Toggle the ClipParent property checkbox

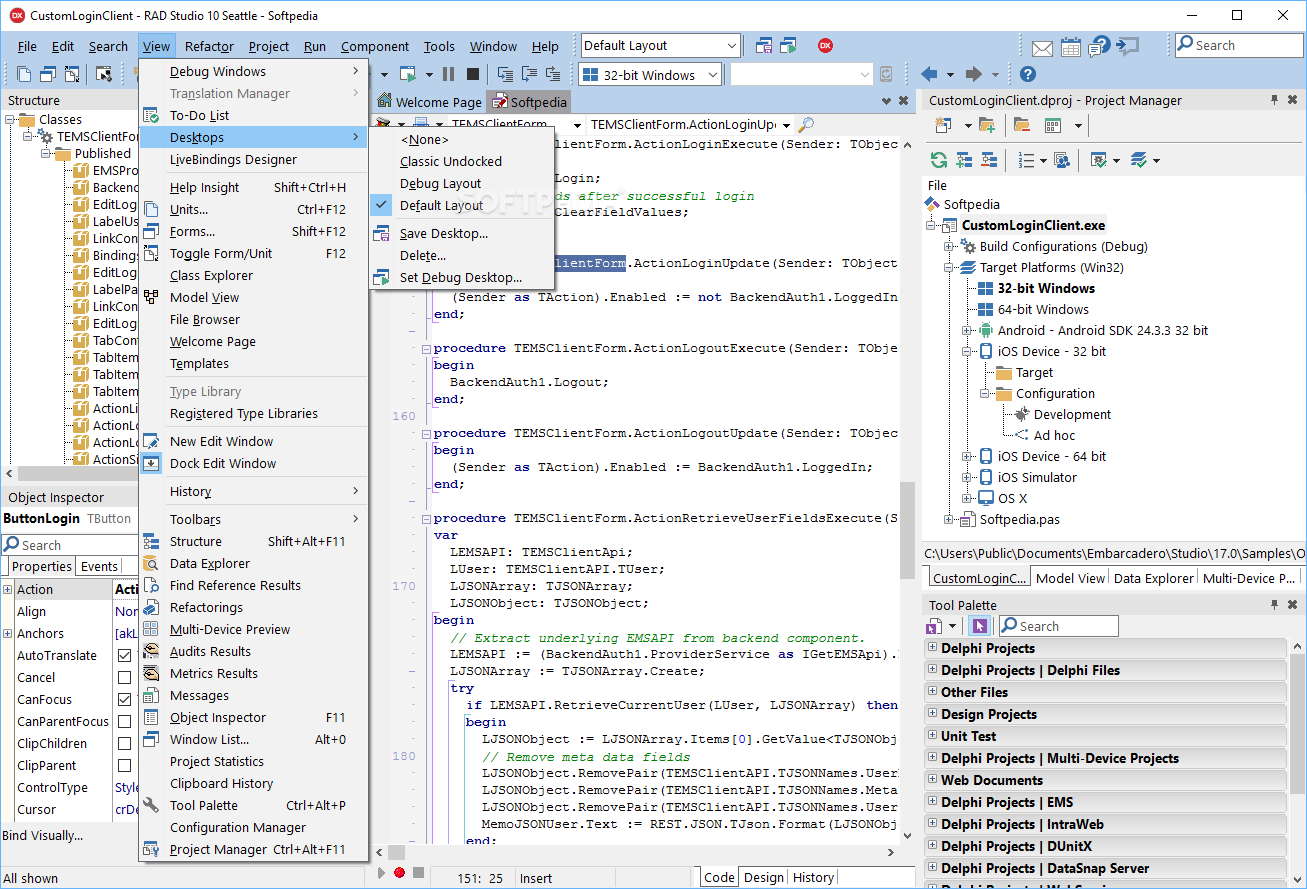pos(125,766)
